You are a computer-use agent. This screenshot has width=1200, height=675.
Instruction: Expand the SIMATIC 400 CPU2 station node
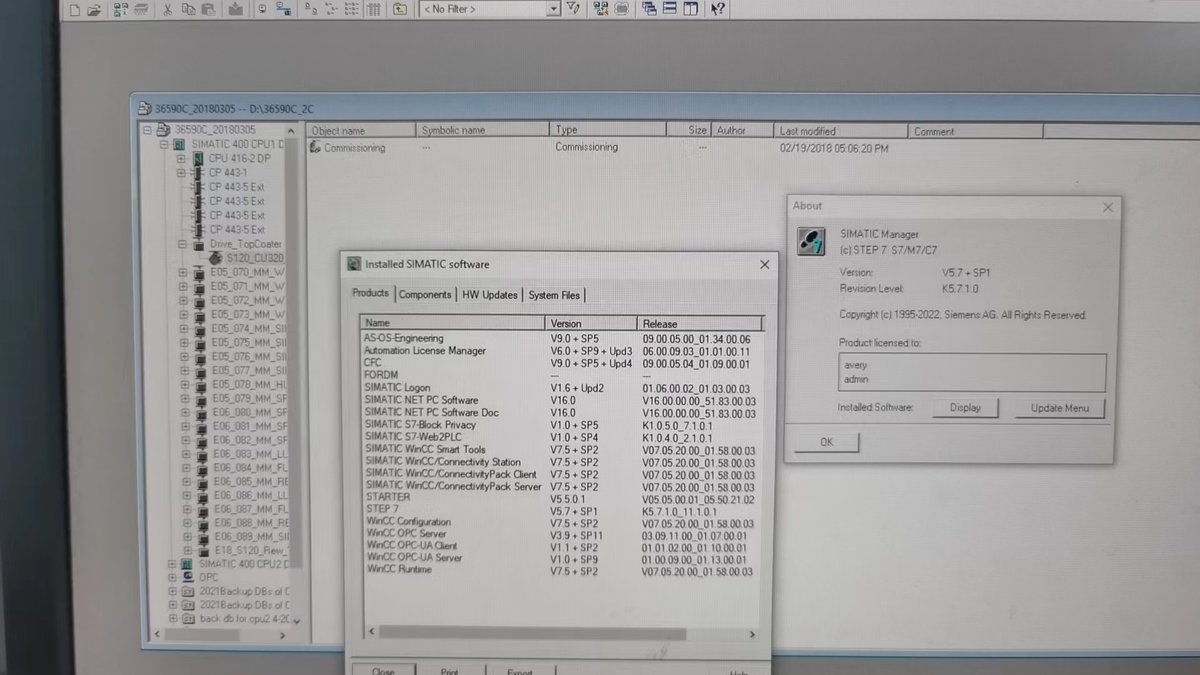pyautogui.click(x=171, y=563)
